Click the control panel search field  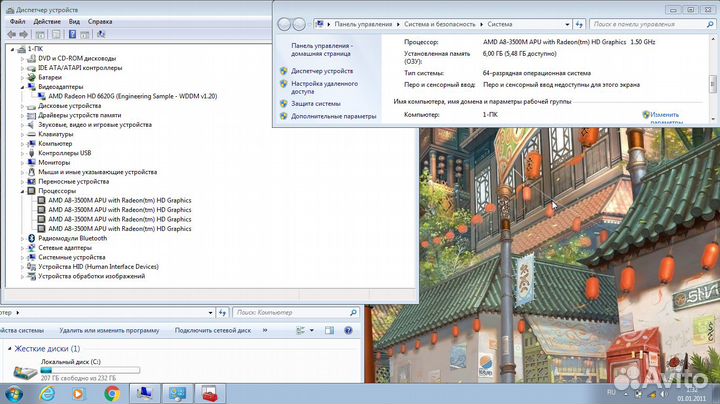pyautogui.click(x=650, y=23)
